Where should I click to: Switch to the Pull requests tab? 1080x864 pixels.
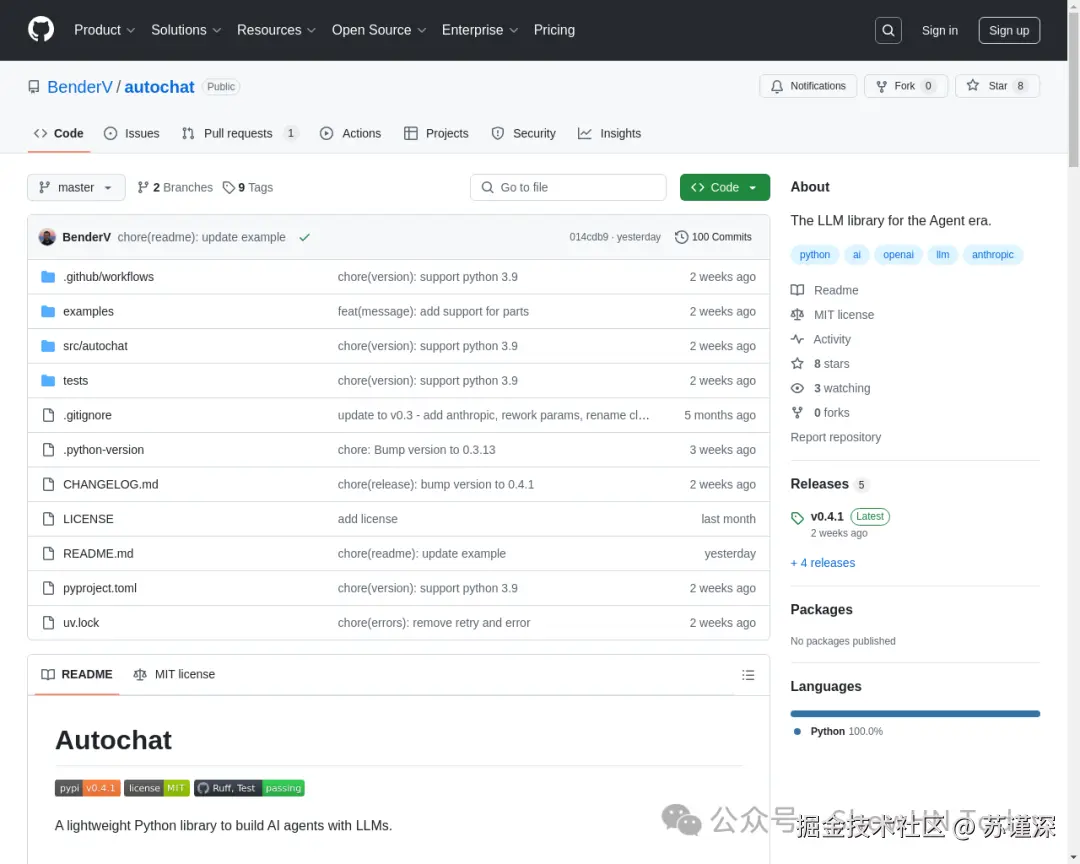[x=240, y=134]
